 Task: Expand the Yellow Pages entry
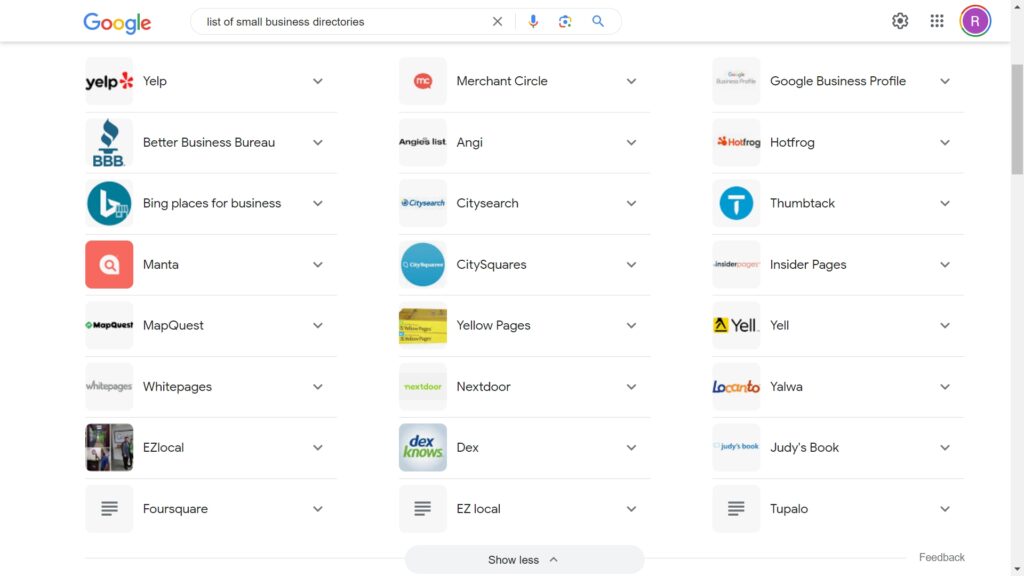click(631, 325)
